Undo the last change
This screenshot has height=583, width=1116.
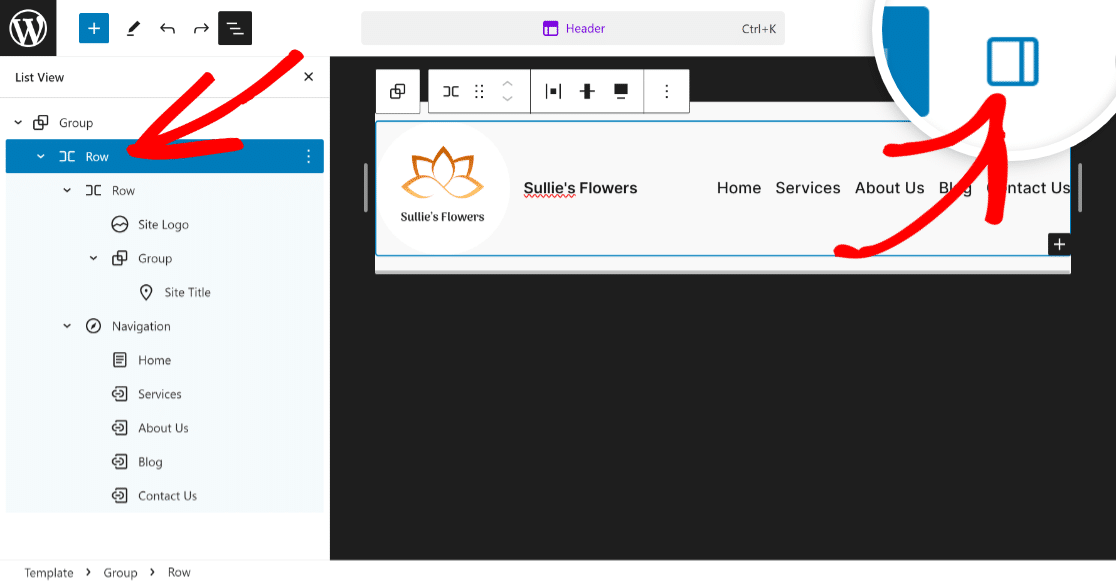tap(167, 28)
